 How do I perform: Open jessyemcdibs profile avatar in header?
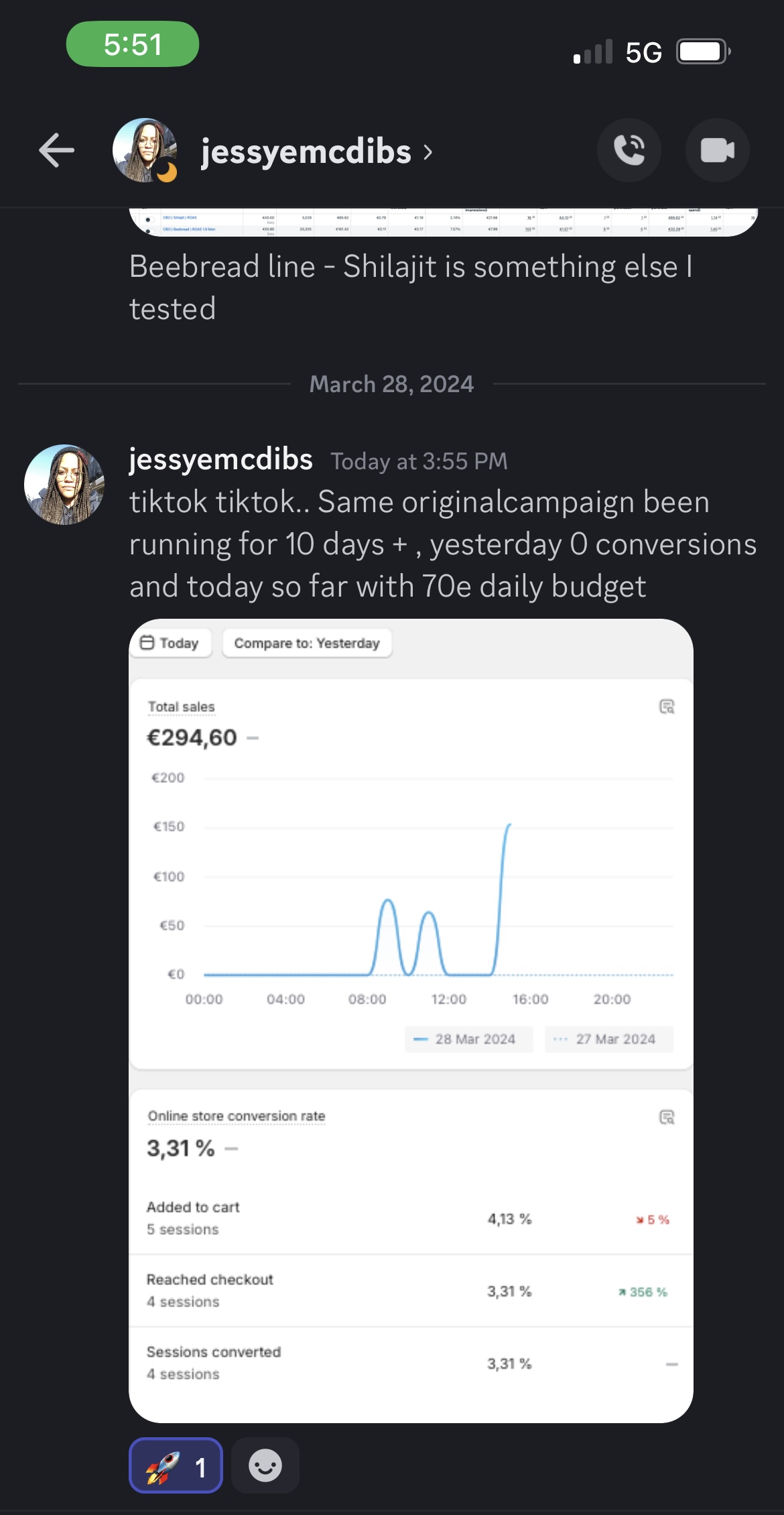click(146, 150)
